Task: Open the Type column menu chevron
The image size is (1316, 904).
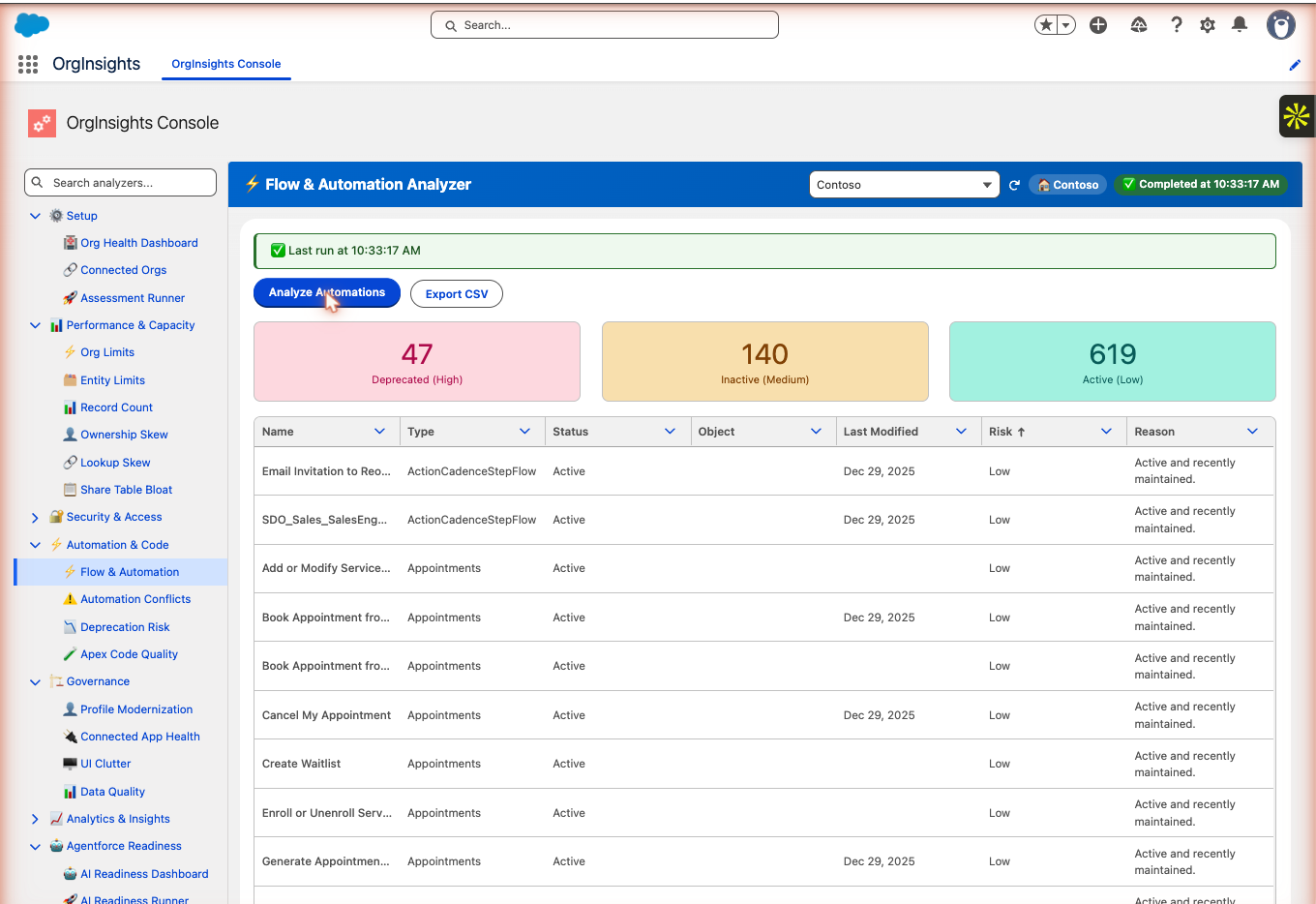Action: [524, 432]
